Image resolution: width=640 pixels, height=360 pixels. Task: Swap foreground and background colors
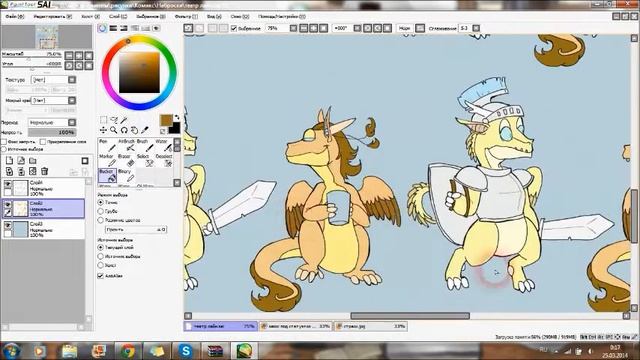[176, 118]
